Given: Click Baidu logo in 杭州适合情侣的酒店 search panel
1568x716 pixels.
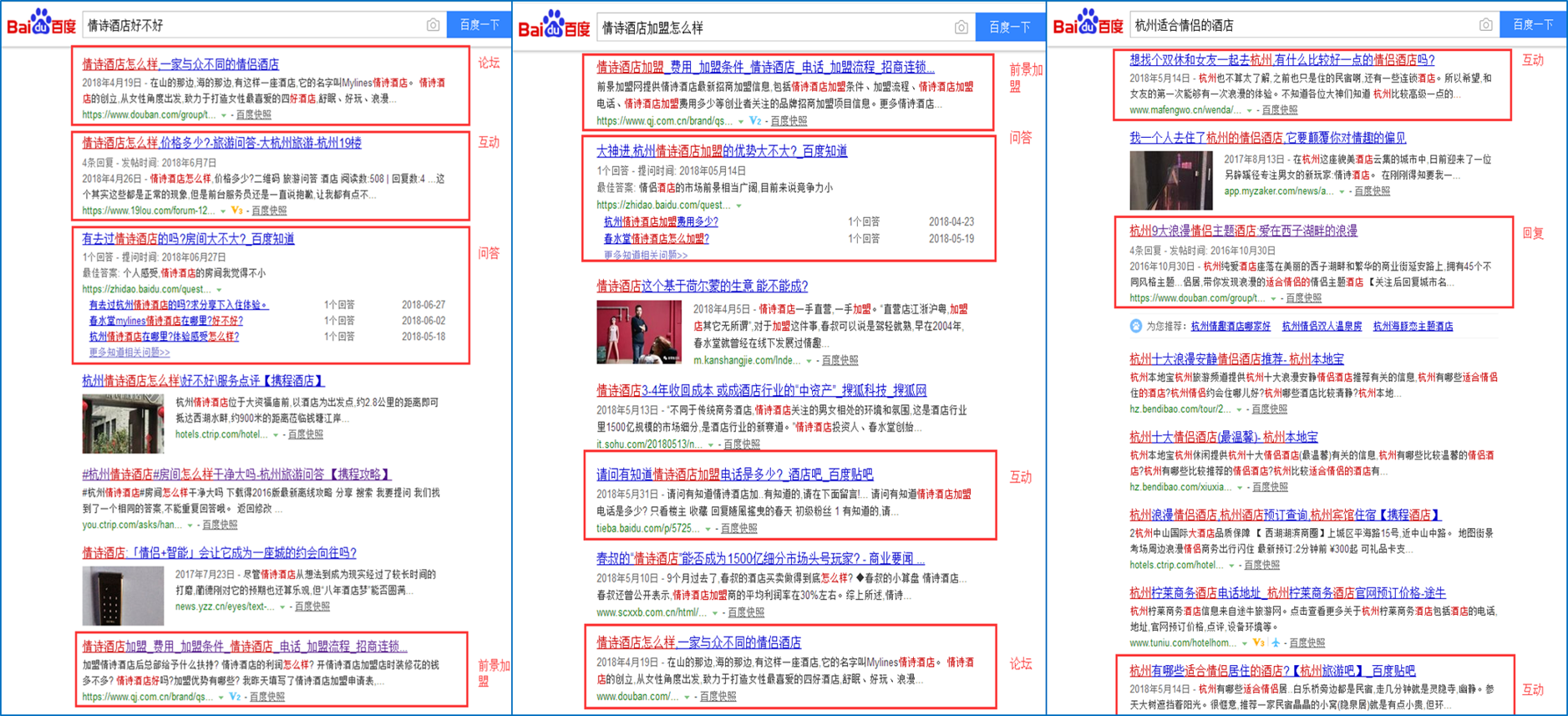Looking at the screenshot, I should [1088, 23].
